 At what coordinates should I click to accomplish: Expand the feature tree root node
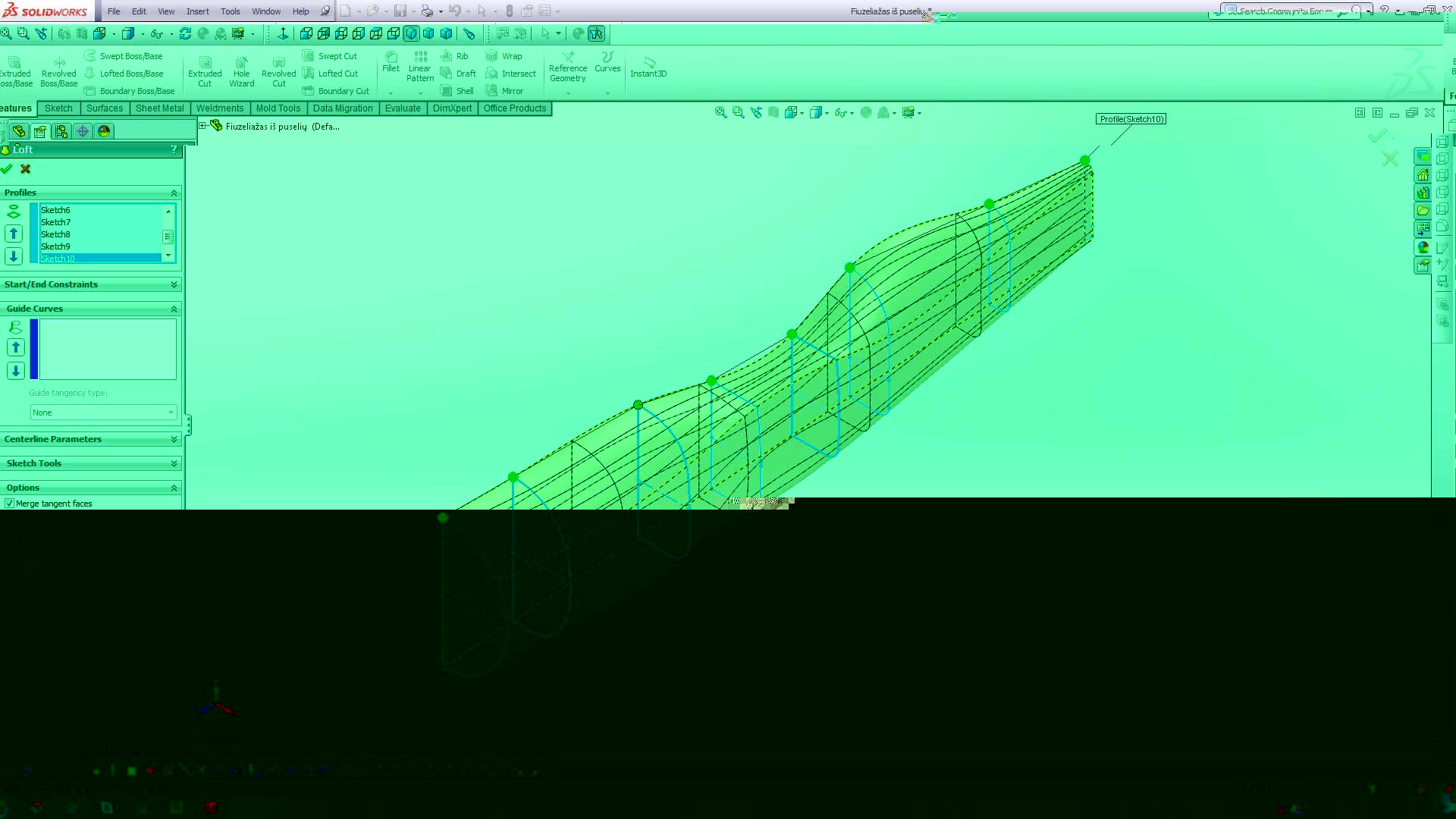pos(202,126)
